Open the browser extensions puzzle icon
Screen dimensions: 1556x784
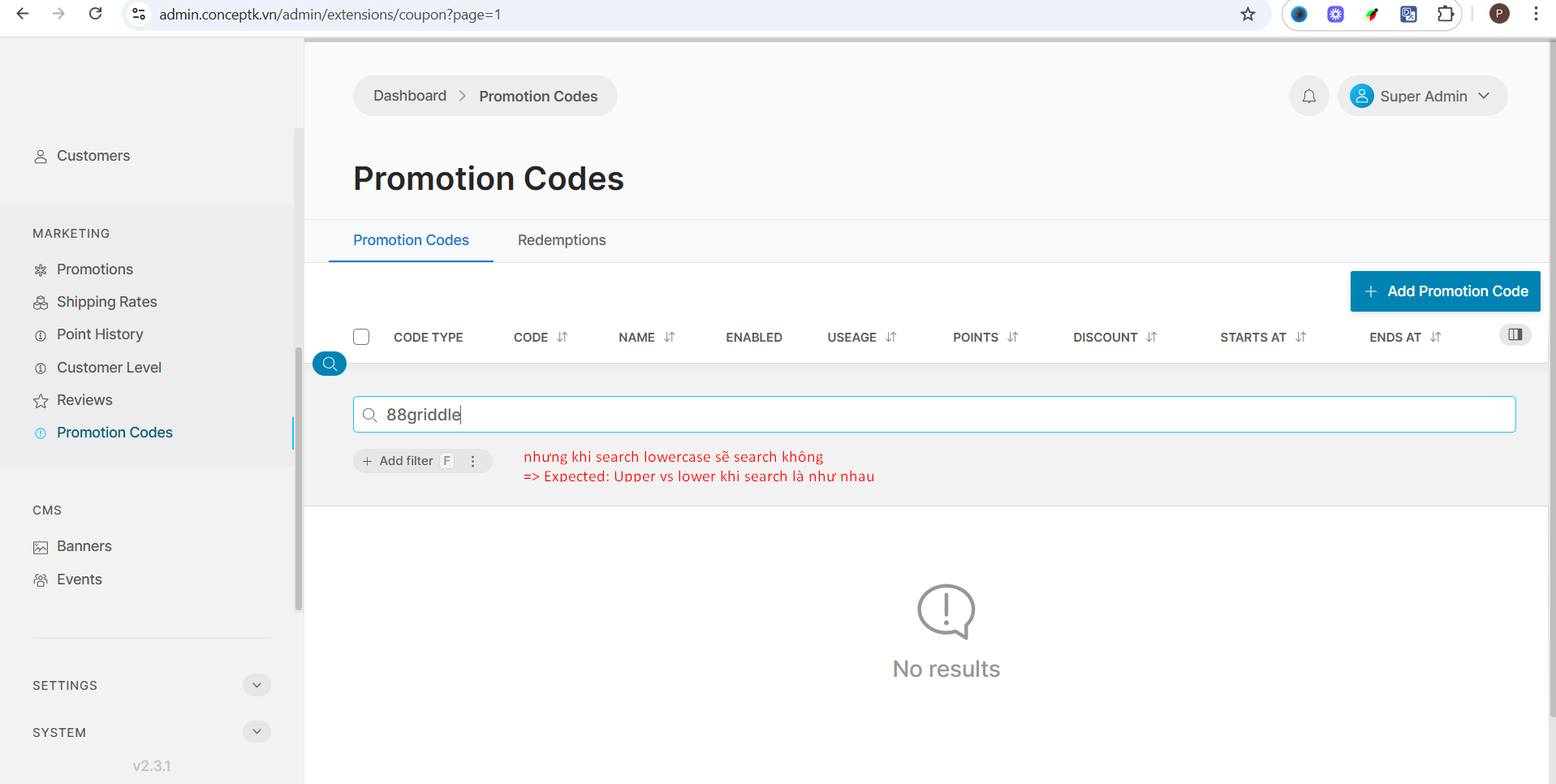click(1445, 14)
